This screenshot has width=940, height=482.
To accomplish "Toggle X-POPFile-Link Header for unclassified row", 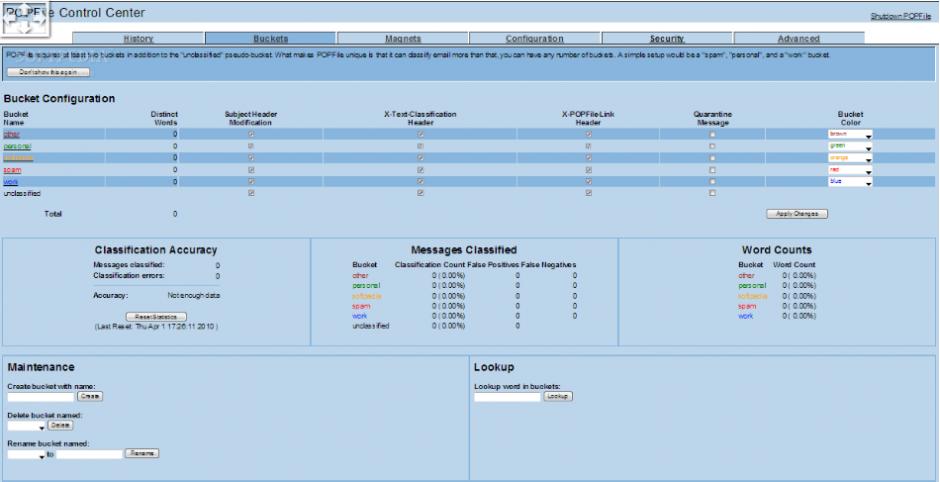I will (588, 193).
